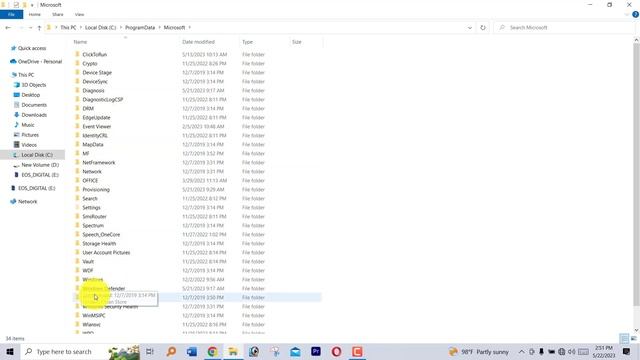This screenshot has height=360, width=640.
Task: Open the Share ribbon tab
Action: point(58,14)
